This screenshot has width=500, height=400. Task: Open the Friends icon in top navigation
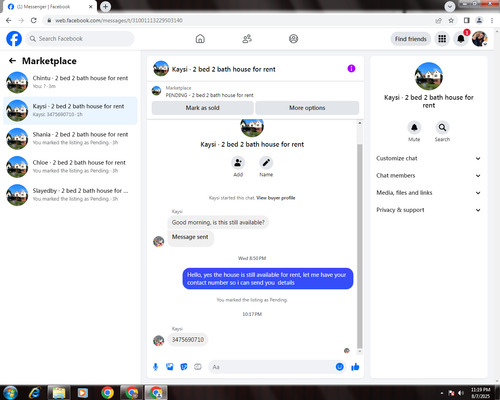(247, 39)
